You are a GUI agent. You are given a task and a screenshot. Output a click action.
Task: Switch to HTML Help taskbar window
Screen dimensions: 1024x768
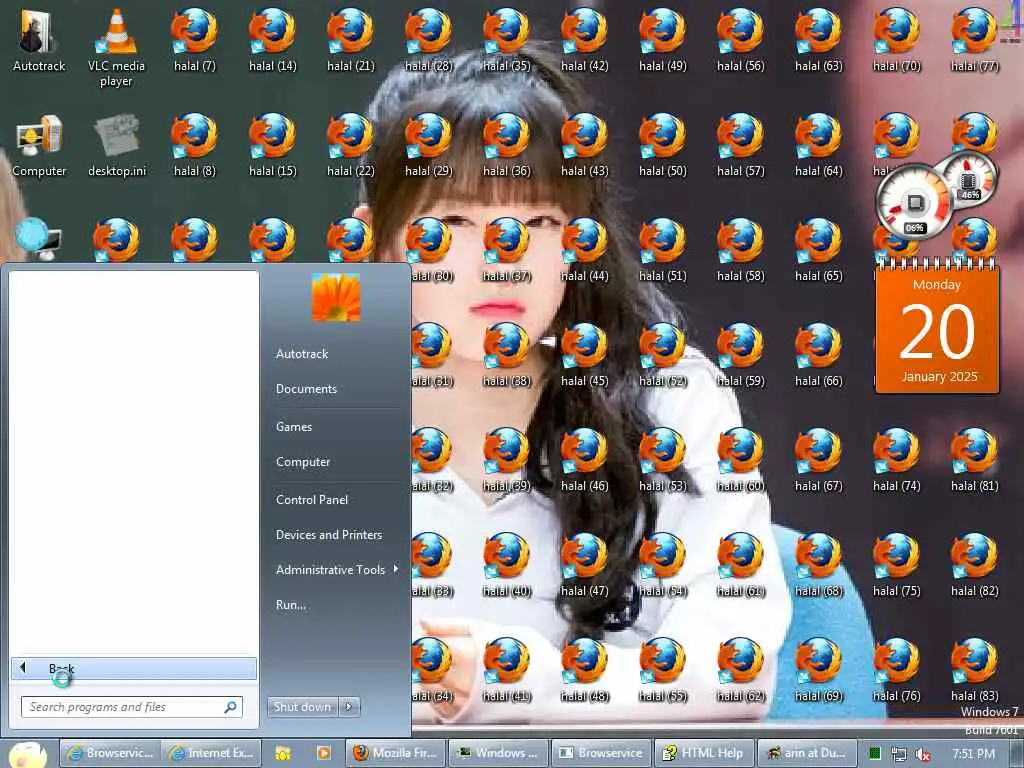click(705, 754)
